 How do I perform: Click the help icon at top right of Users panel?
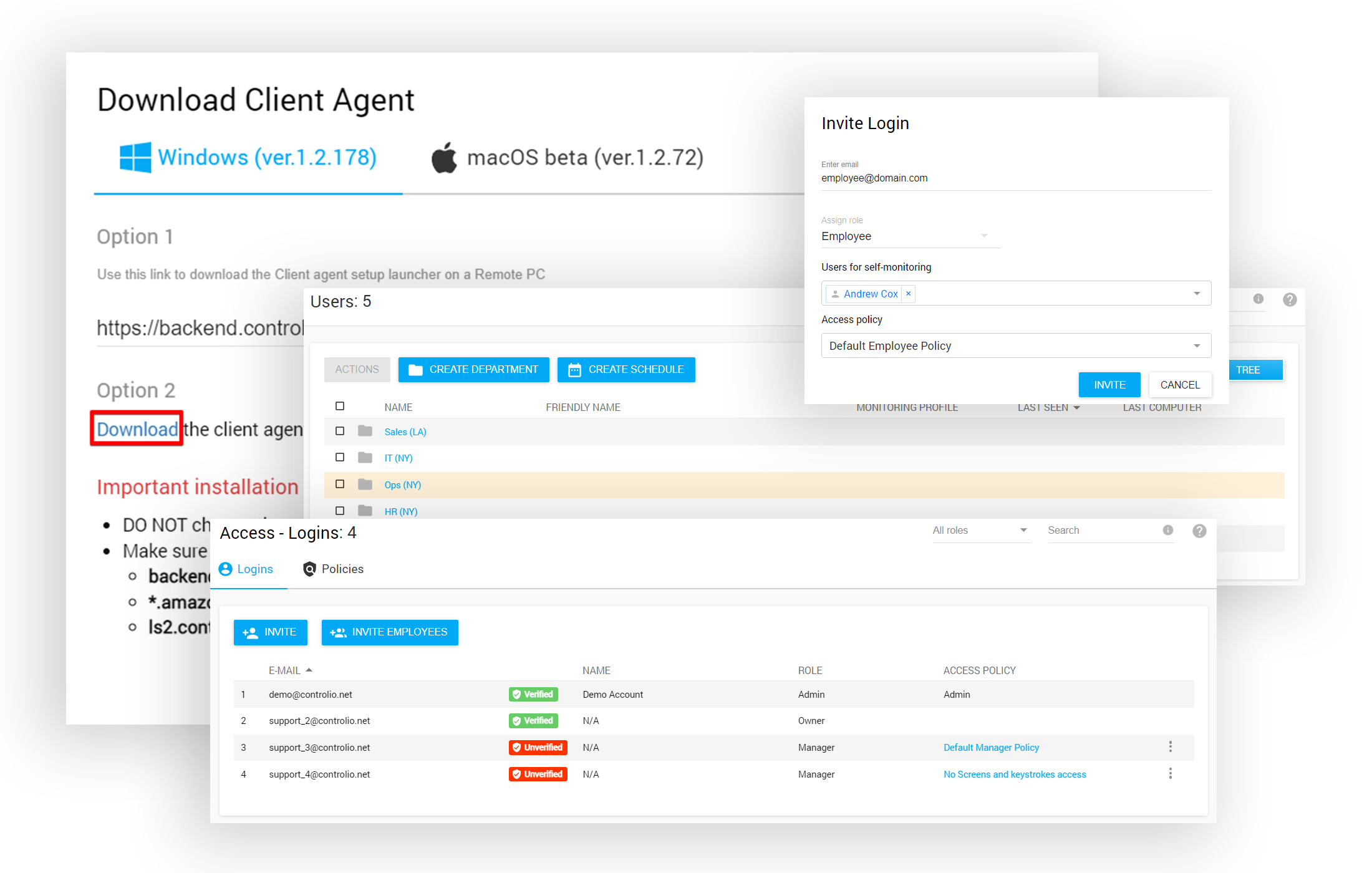coord(1289,299)
